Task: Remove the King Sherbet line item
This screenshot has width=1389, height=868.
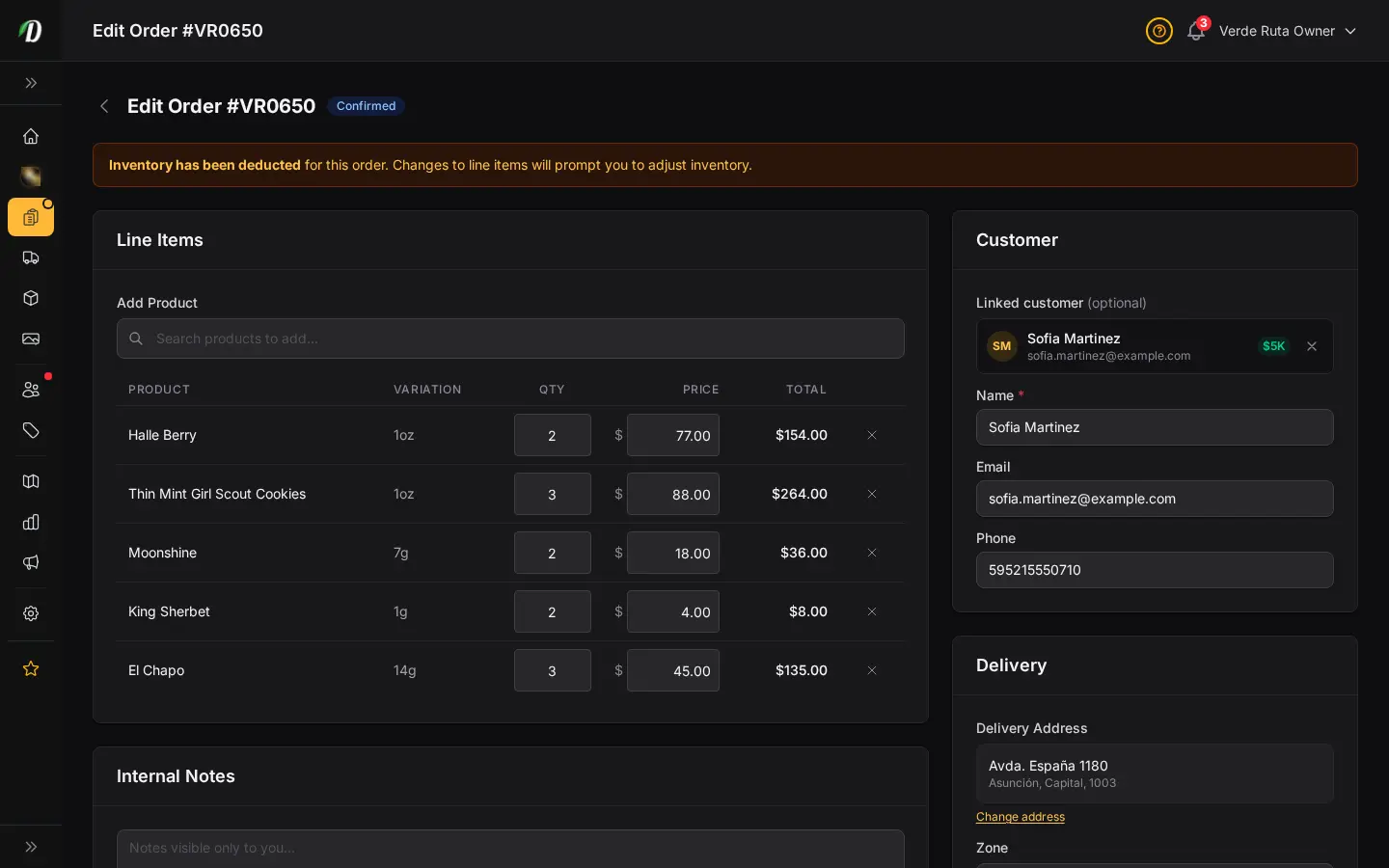Action: [872, 611]
